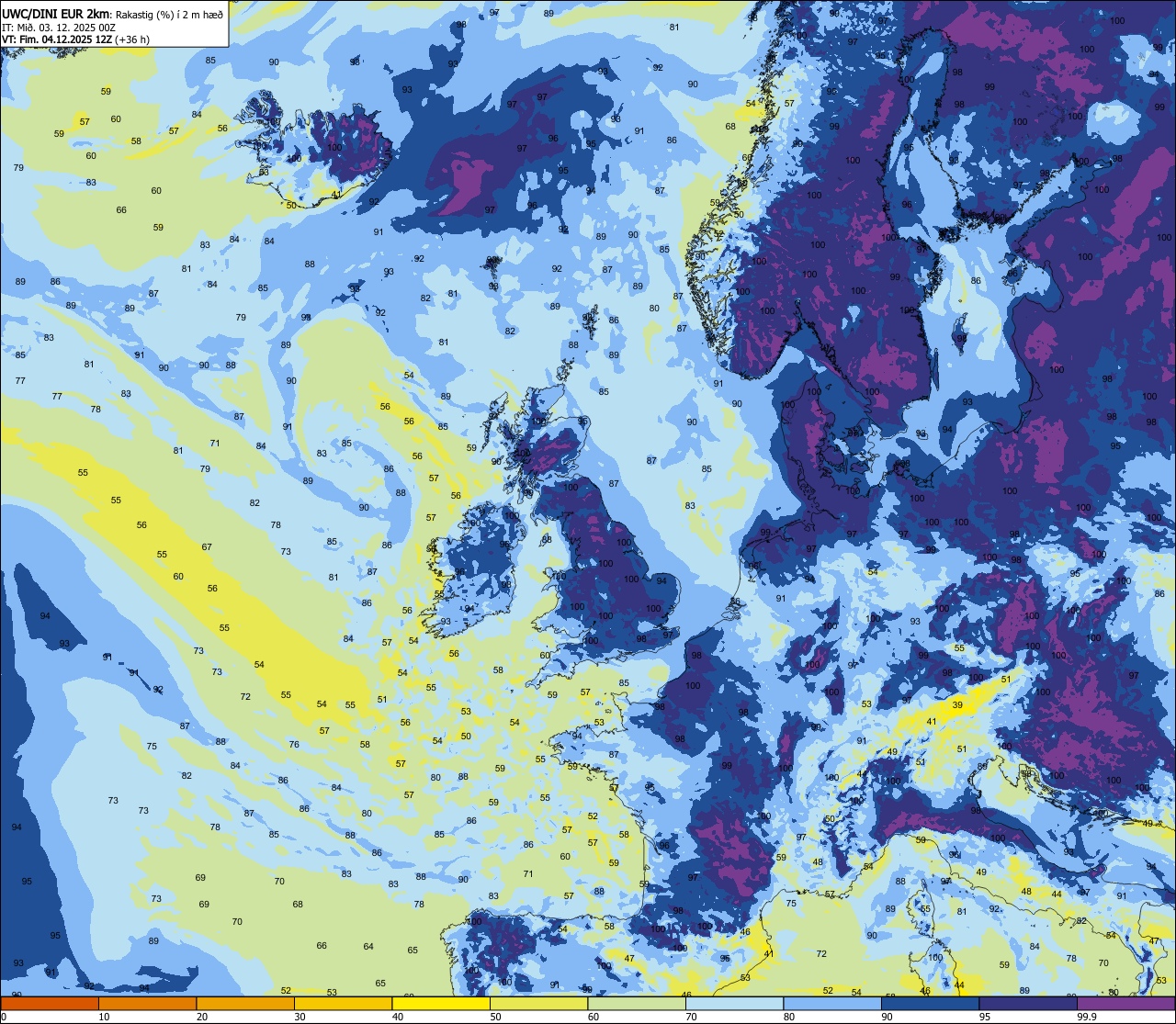Viewport: 1176px width, 1024px height.
Task: Click the orange 10–20 legend swatch
Action: [x=147, y=1003]
